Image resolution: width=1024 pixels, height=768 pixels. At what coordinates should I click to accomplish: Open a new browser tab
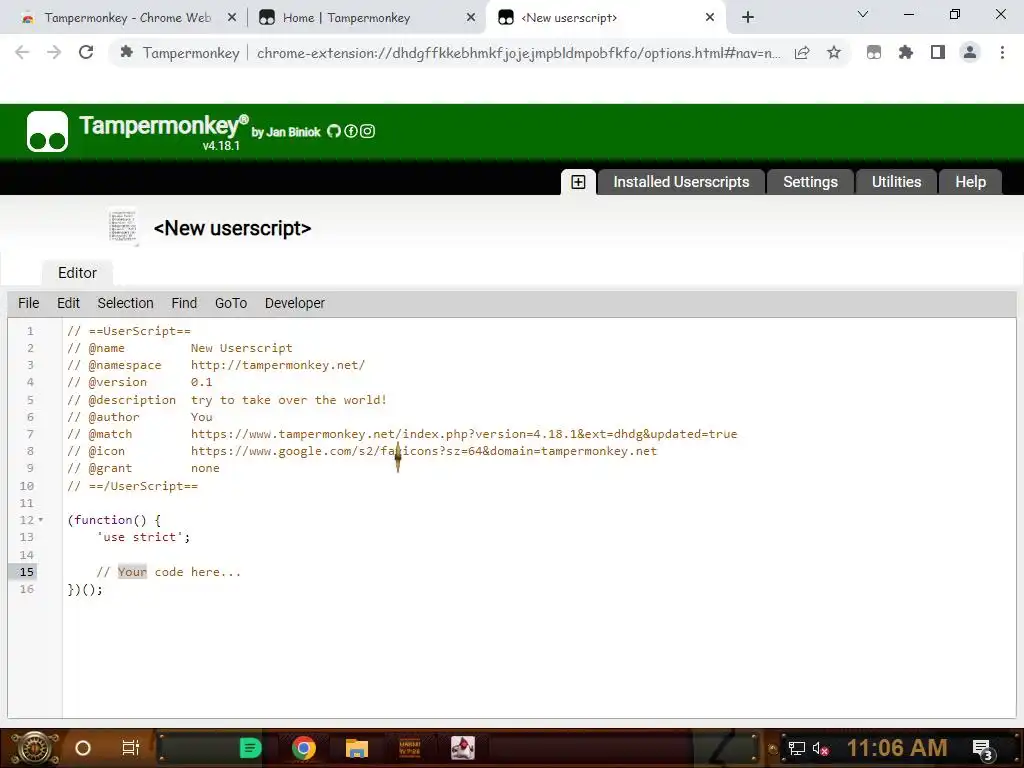(748, 18)
